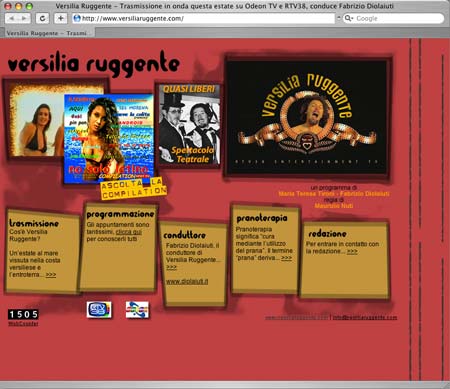Click the browser back arrow button
450x389 pixels.
click(12, 18)
